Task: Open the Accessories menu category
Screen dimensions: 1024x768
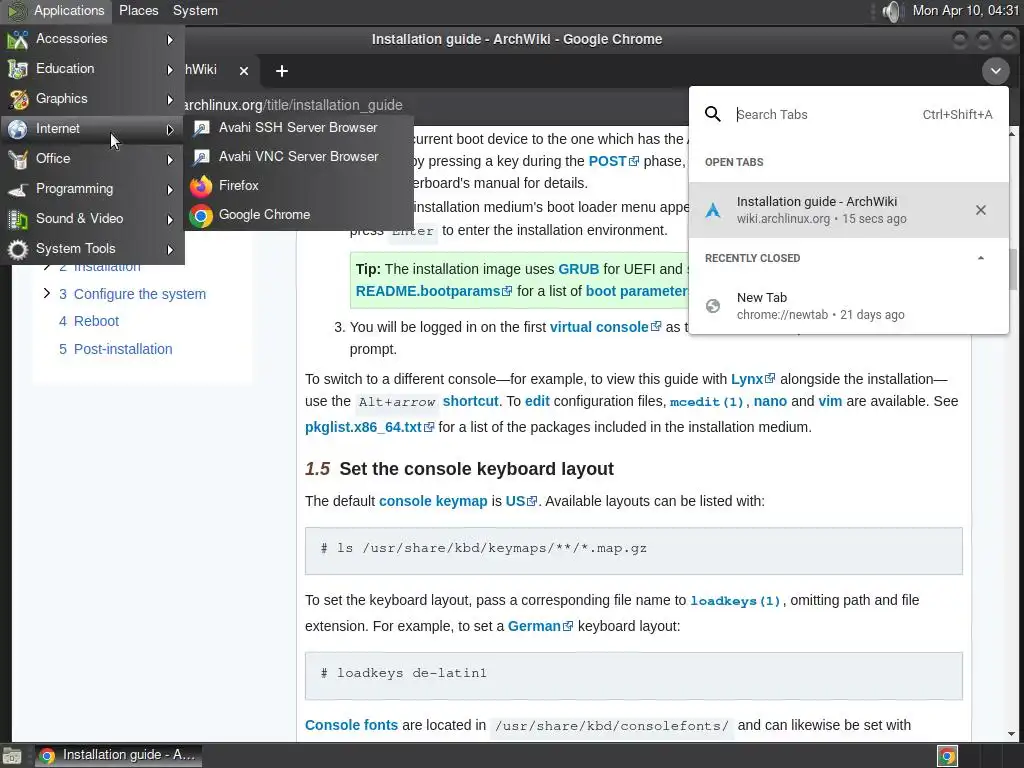Action: (x=92, y=39)
